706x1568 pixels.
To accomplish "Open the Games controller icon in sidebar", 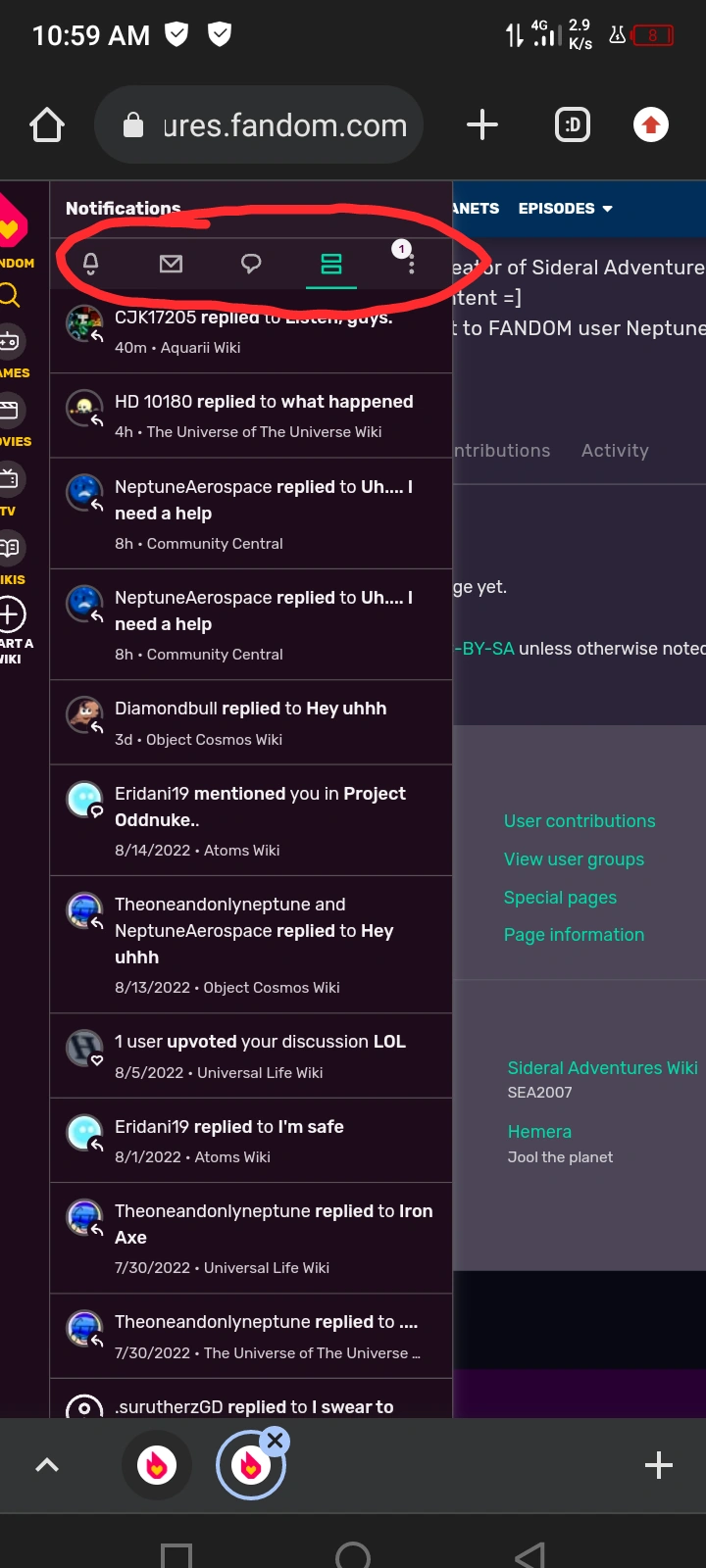I will coord(10,341).
